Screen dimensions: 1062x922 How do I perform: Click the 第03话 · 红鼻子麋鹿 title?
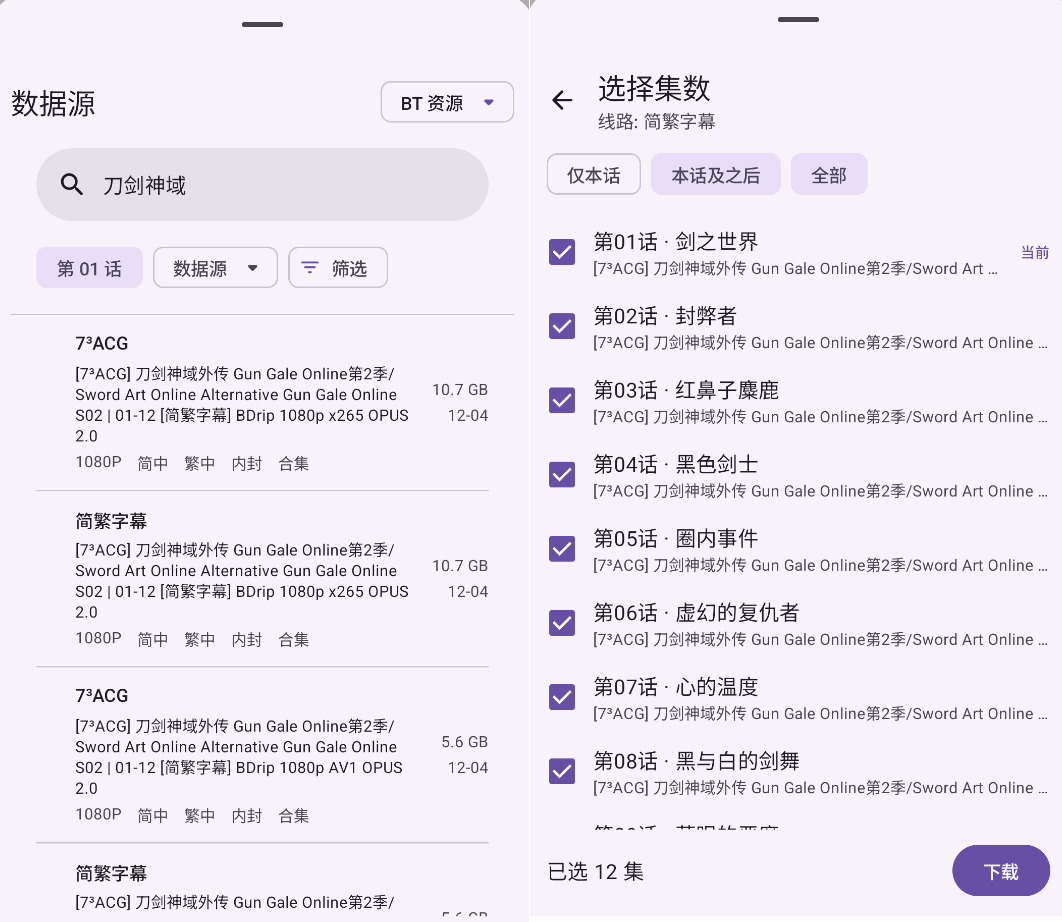[x=685, y=390]
